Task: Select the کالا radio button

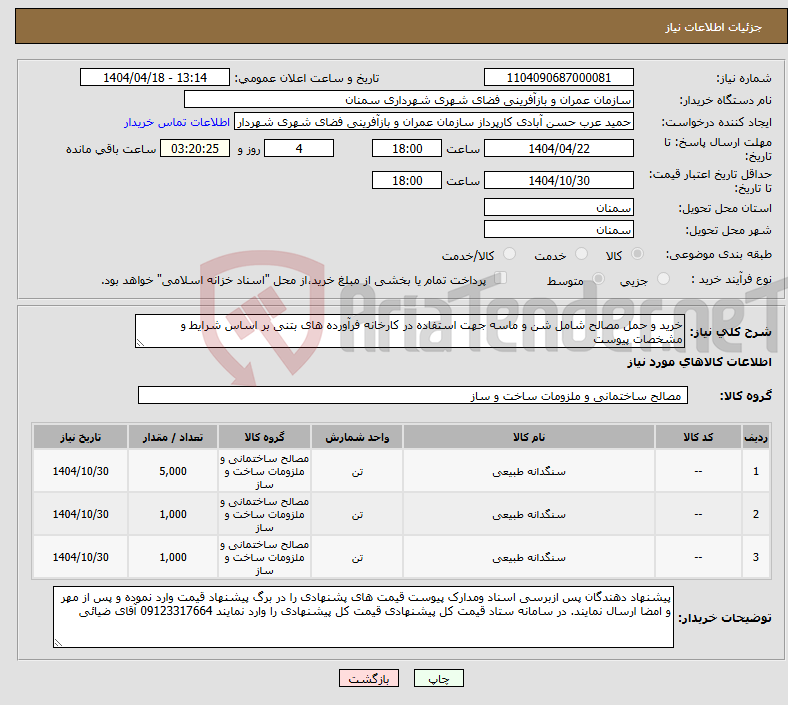Action: pyautogui.click(x=637, y=254)
